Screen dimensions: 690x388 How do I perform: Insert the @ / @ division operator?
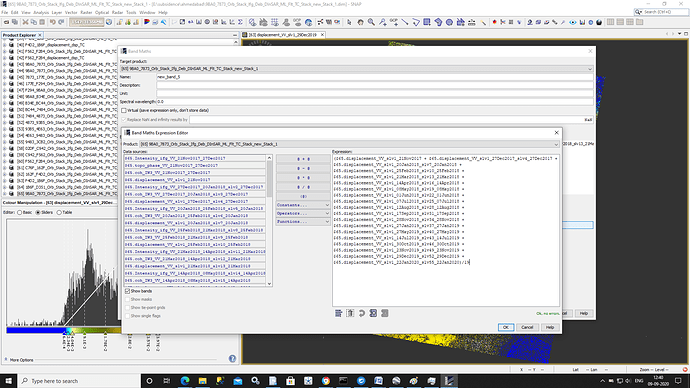point(303,187)
